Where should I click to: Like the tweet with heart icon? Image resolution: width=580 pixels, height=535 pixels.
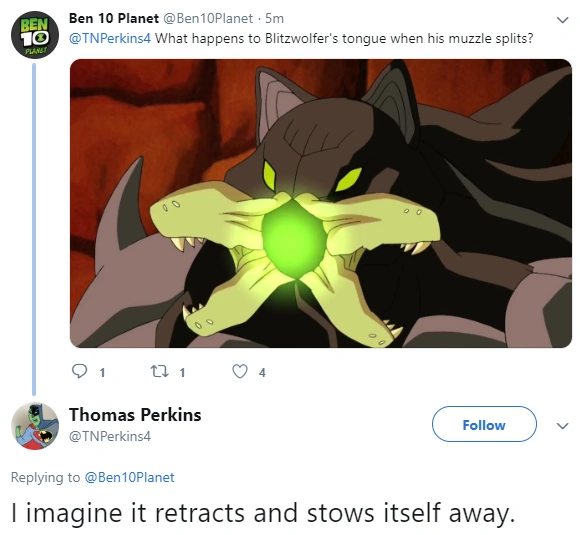tap(240, 371)
